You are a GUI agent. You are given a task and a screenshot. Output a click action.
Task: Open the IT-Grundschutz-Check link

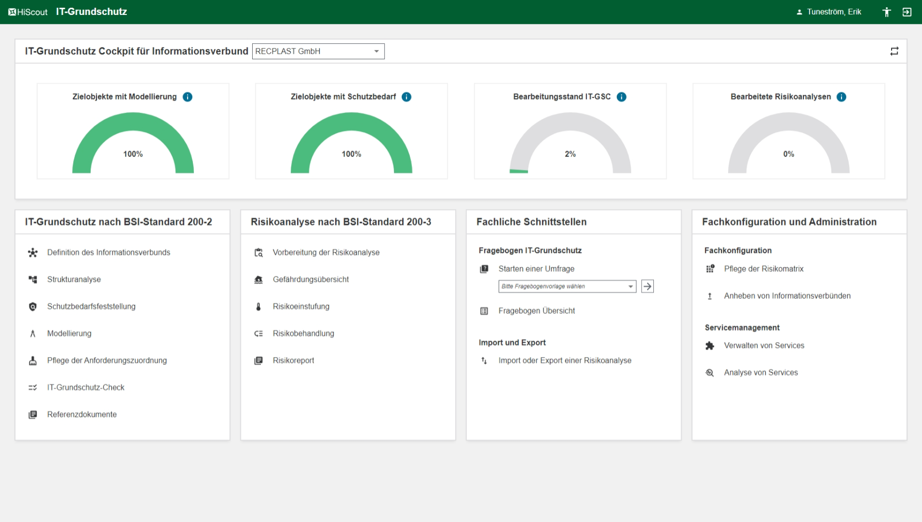click(x=86, y=388)
